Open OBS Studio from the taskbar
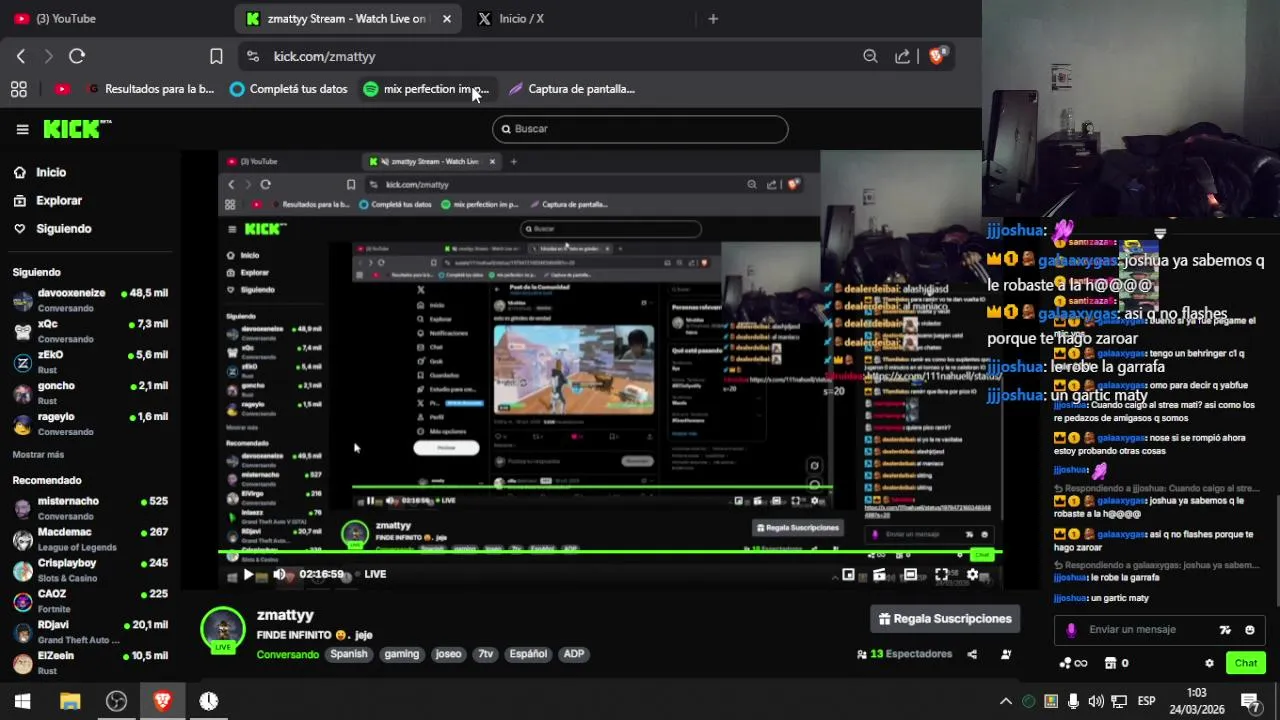 [x=116, y=701]
